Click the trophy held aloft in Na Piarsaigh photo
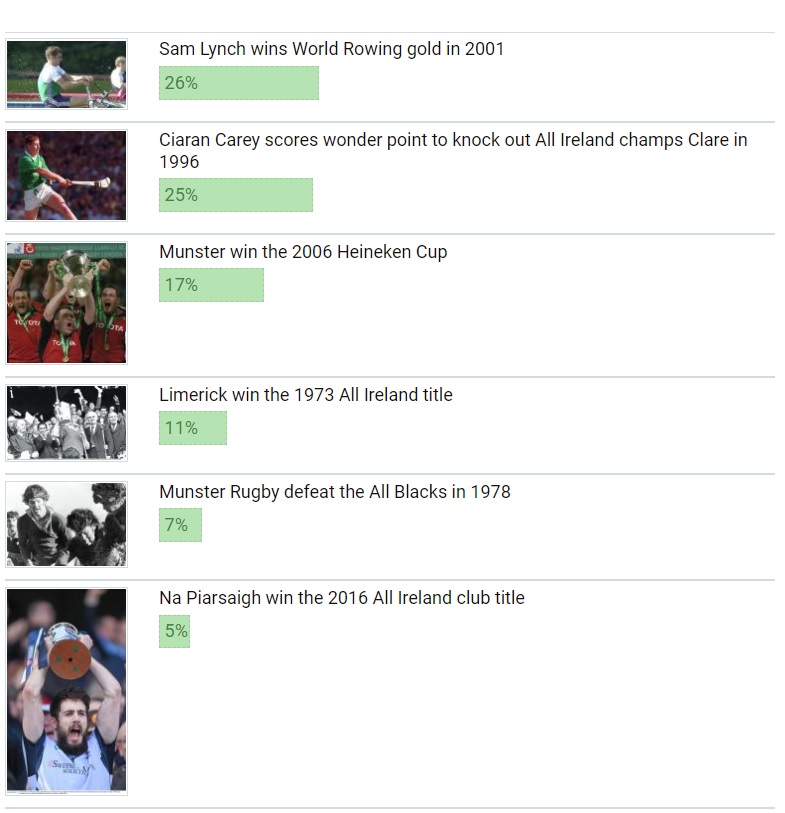 (68, 650)
